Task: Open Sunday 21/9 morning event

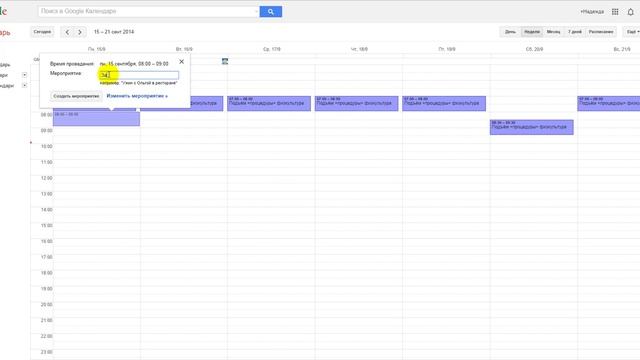Action: pyautogui.click(x=609, y=103)
